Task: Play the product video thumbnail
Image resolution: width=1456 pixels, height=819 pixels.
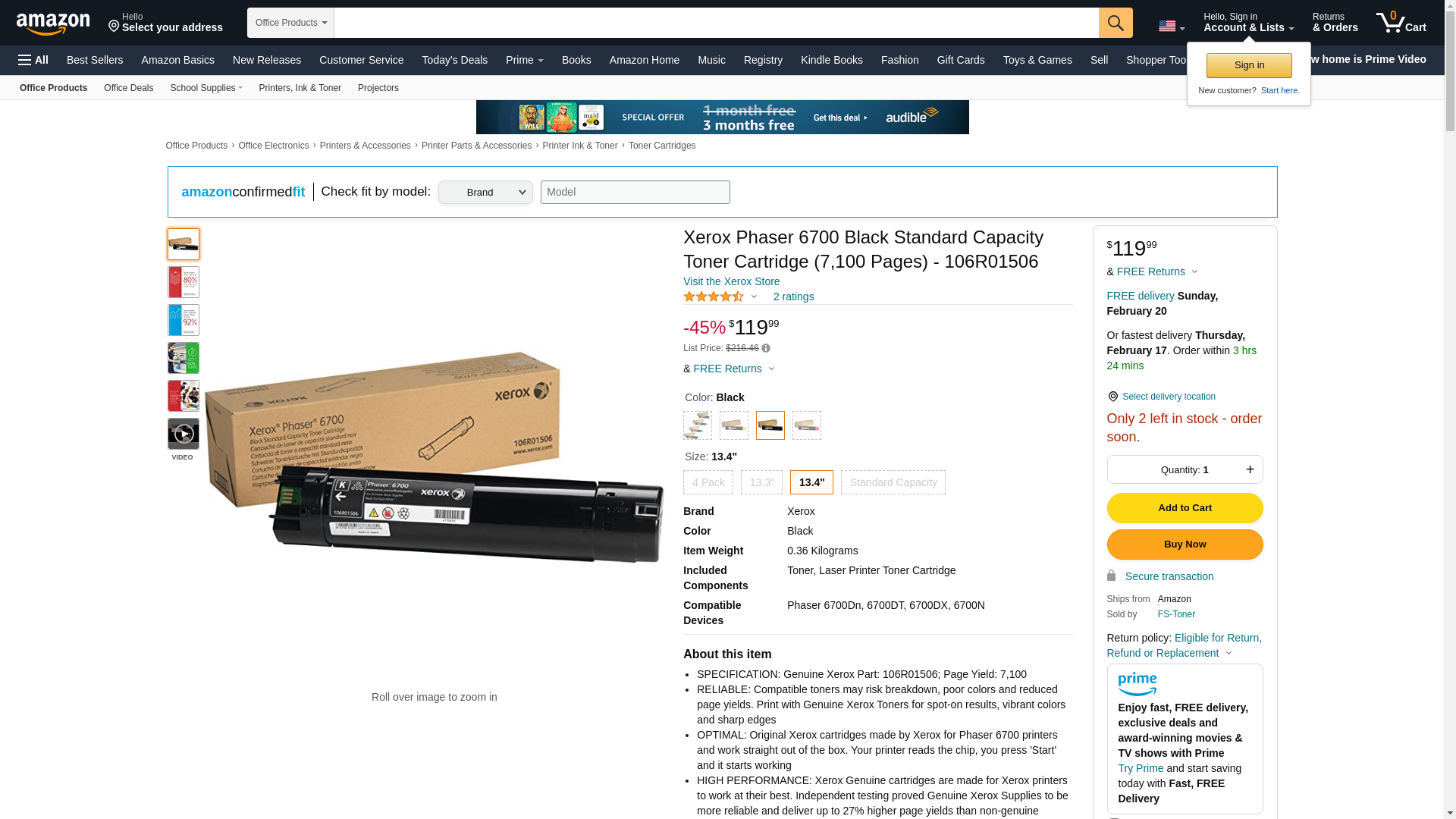Action: [x=184, y=434]
